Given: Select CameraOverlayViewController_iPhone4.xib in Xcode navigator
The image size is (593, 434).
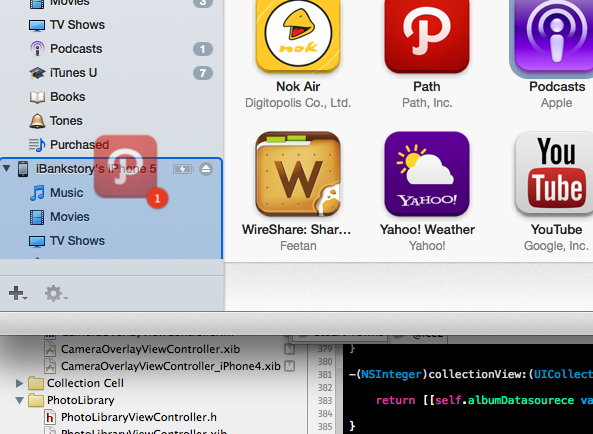Looking at the screenshot, I should click(171, 366).
